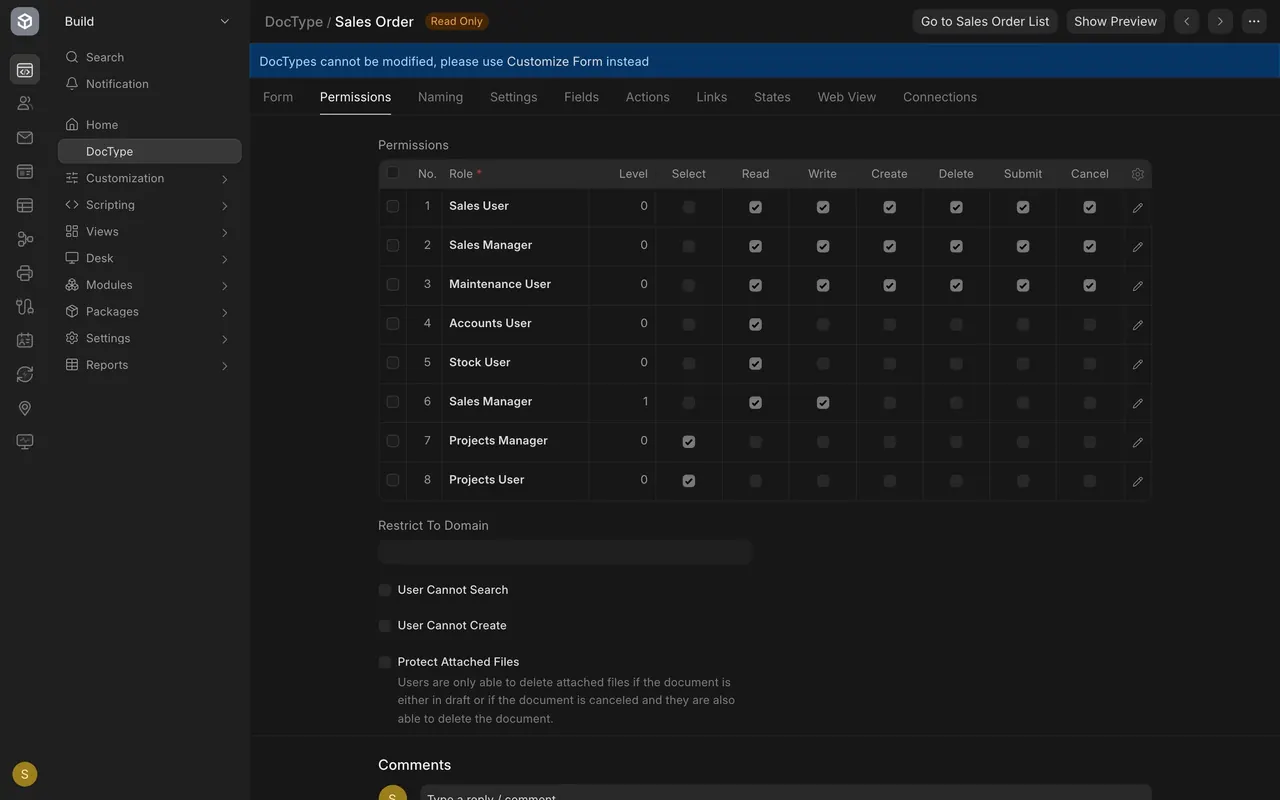1280x800 pixels.
Task: Expand the Reports sidebar section
Action: pos(224,366)
